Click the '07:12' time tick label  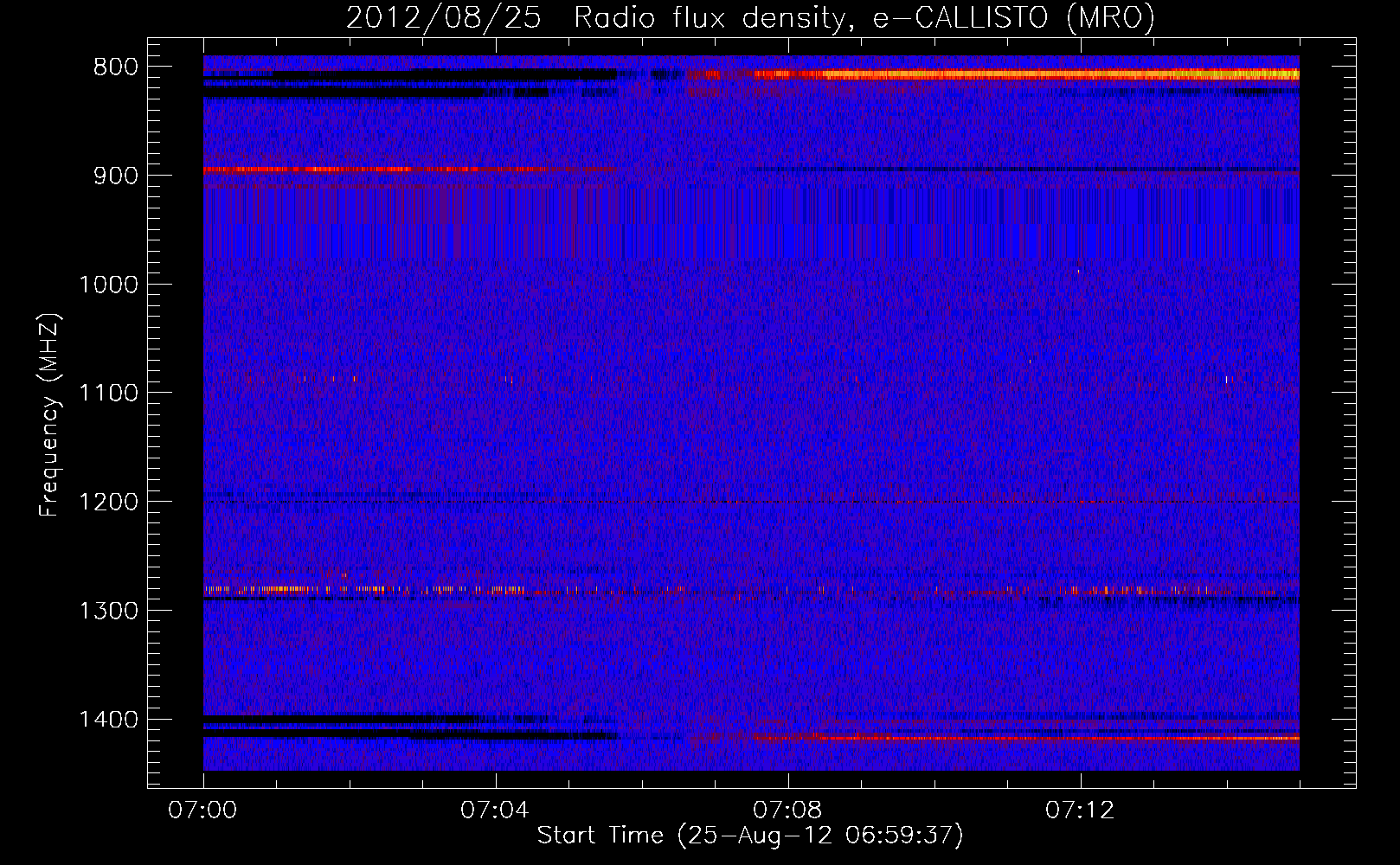tap(1080, 811)
